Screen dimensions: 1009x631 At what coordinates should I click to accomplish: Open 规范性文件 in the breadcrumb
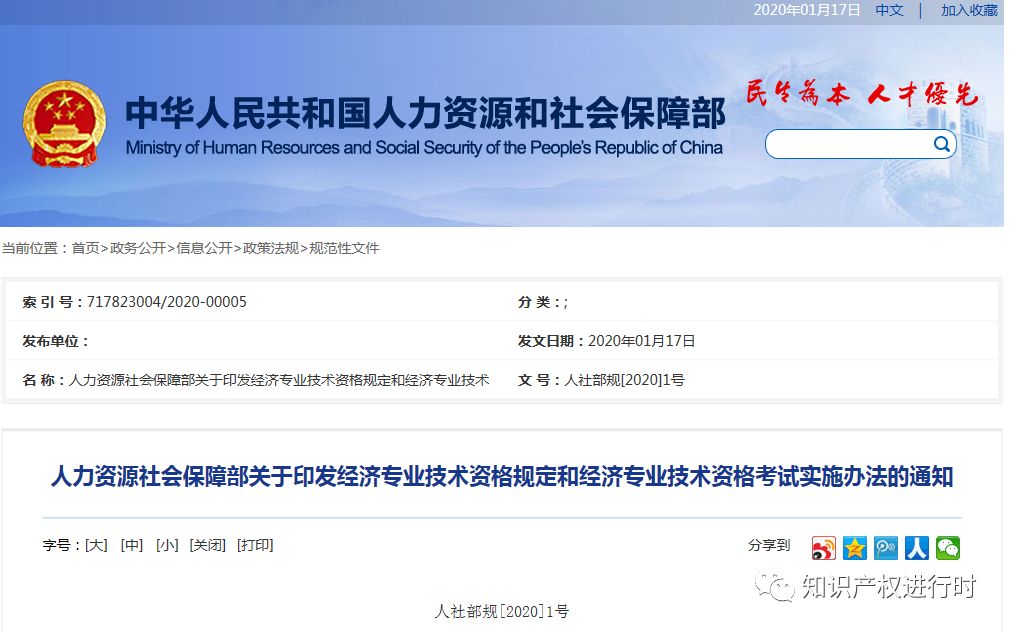[x=345, y=248]
